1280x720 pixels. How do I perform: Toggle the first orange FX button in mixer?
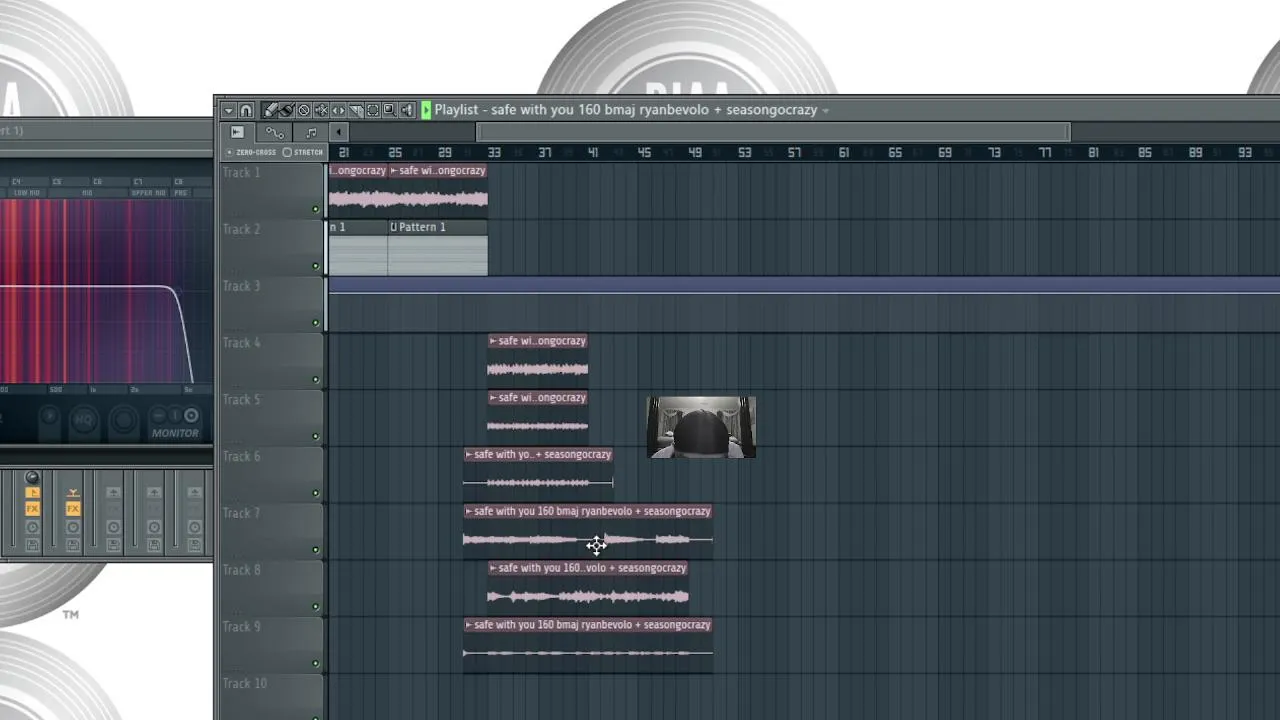click(x=32, y=508)
